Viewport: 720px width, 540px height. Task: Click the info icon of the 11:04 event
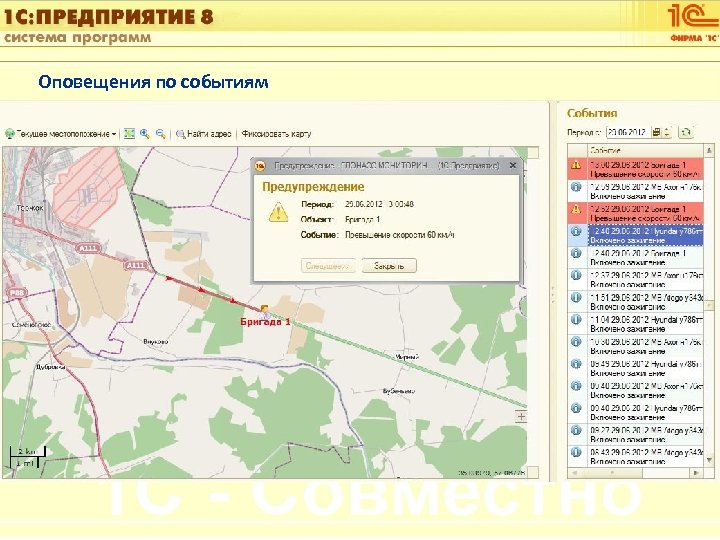click(576, 319)
